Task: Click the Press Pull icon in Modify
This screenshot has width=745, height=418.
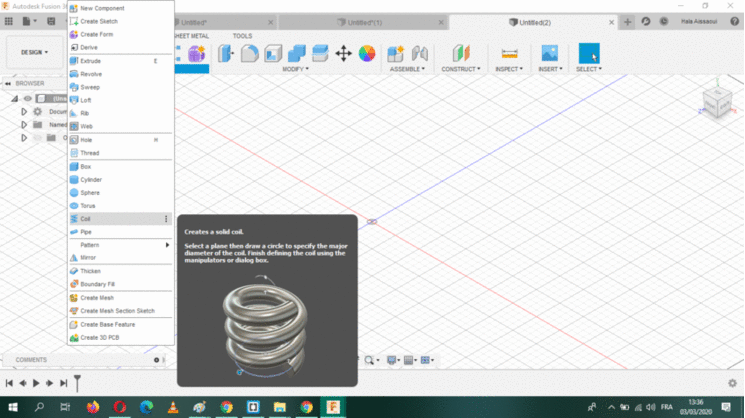Action: coord(226,54)
